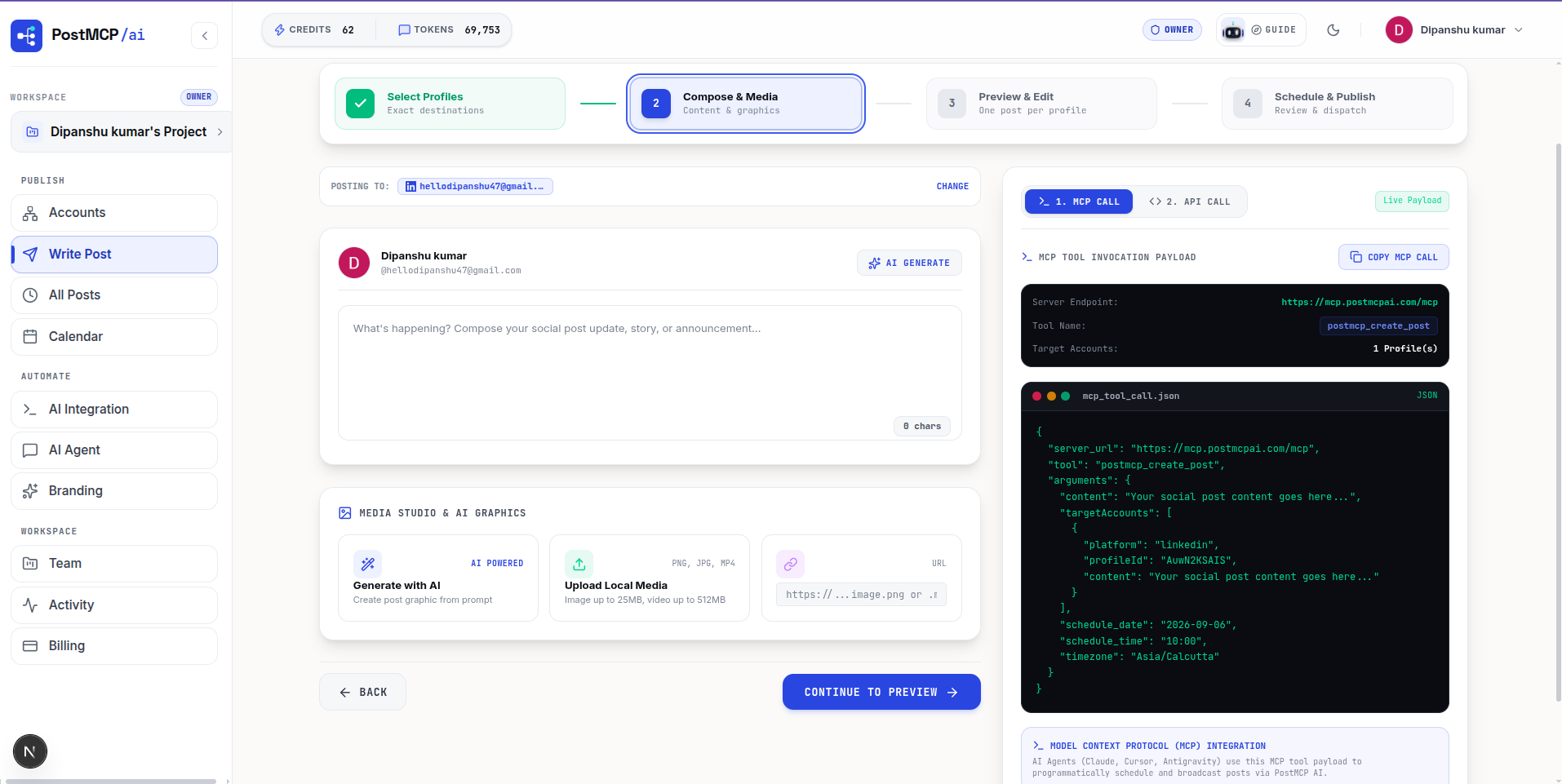Image resolution: width=1562 pixels, height=784 pixels.
Task: Click the All Posts clock icon
Action: click(30, 295)
